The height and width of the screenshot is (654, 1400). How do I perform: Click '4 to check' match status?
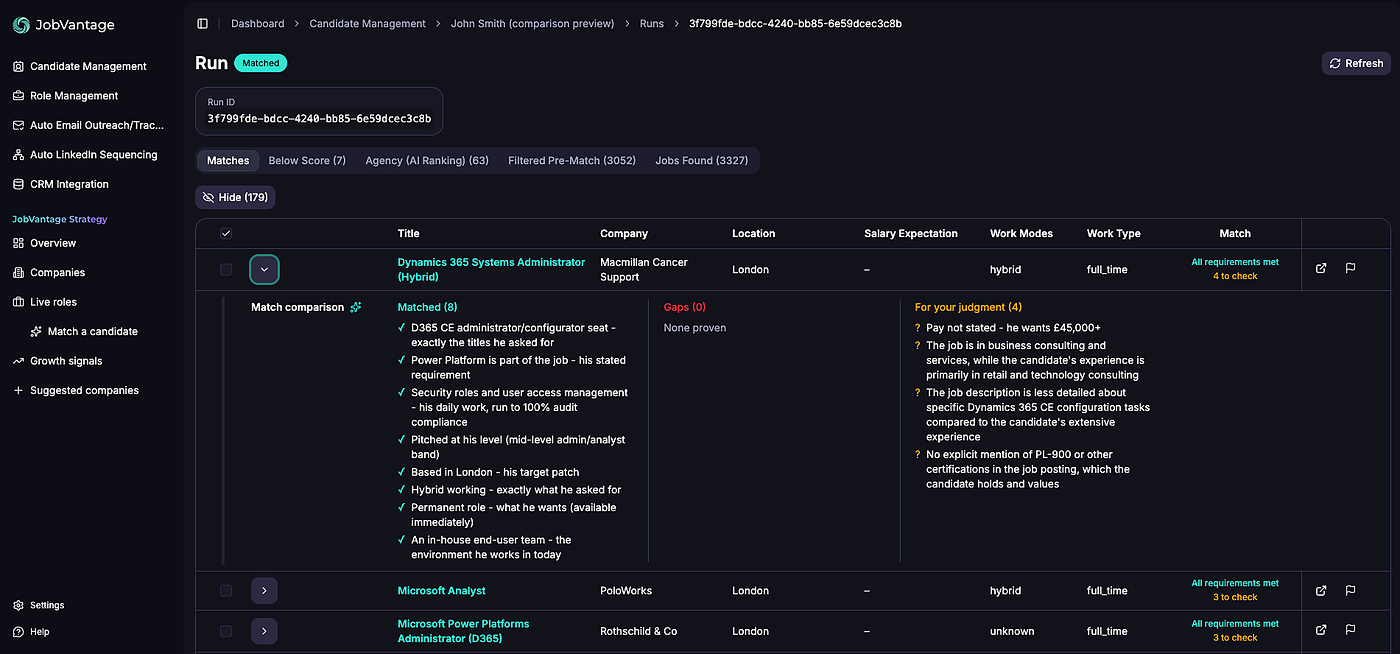point(1235,276)
